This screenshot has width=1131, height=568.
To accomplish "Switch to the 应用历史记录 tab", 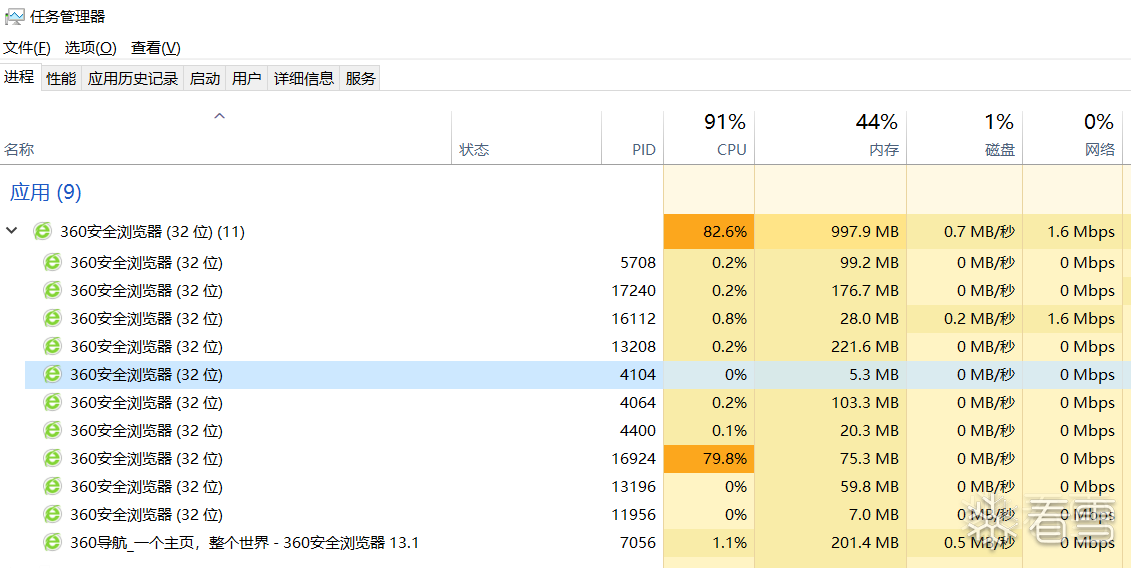I will coord(133,79).
